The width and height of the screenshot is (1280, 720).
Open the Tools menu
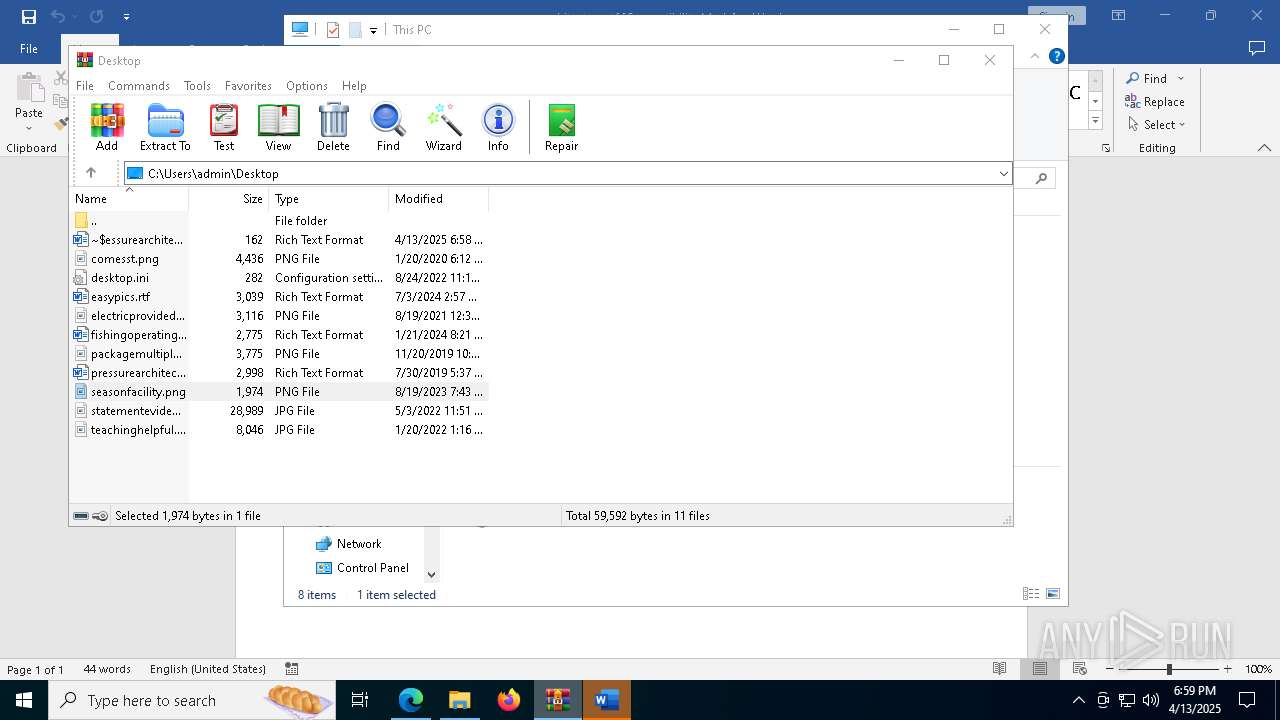click(x=197, y=86)
